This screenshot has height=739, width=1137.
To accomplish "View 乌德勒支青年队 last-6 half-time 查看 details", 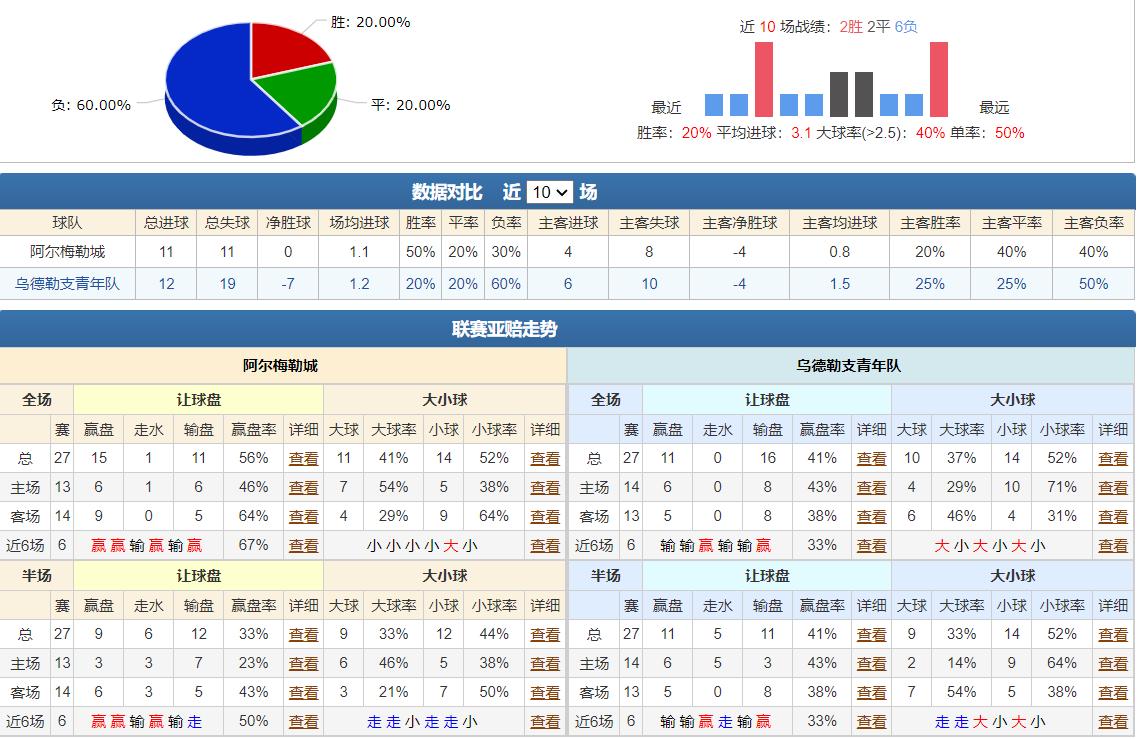I will pyautogui.click(x=870, y=720).
